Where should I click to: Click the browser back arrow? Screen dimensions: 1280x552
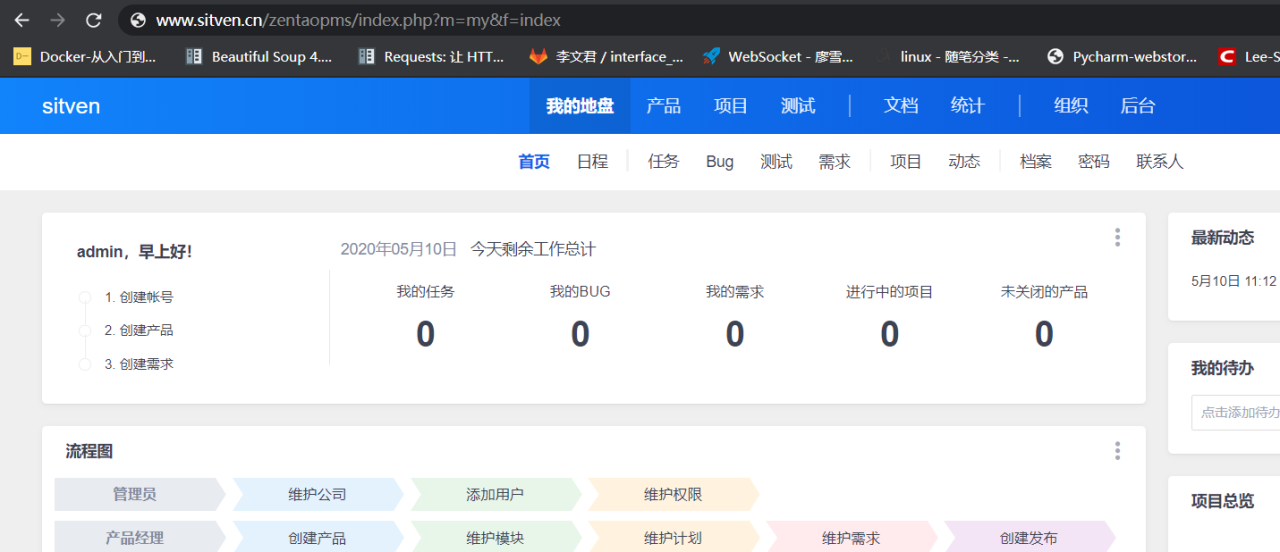pos(22,20)
